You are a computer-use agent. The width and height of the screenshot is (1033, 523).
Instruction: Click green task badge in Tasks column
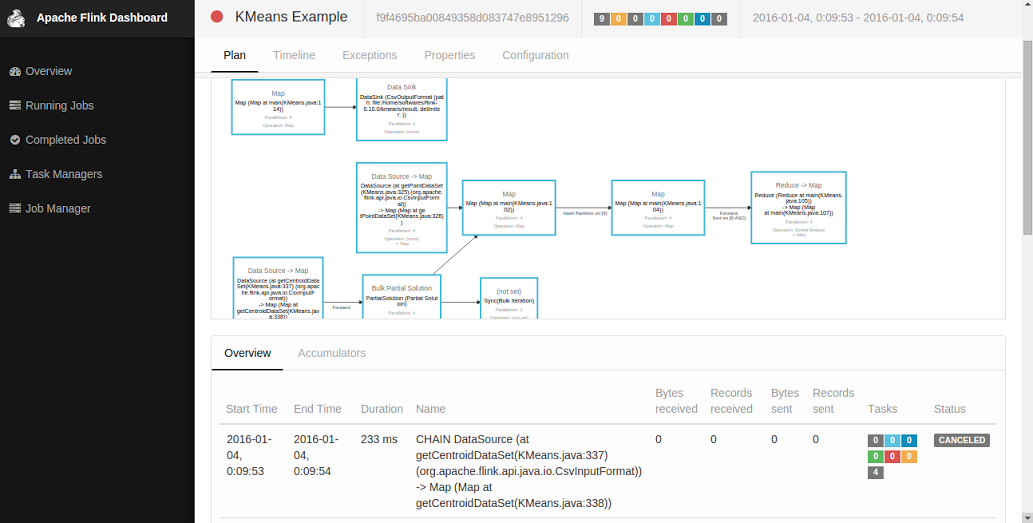[x=876, y=456]
